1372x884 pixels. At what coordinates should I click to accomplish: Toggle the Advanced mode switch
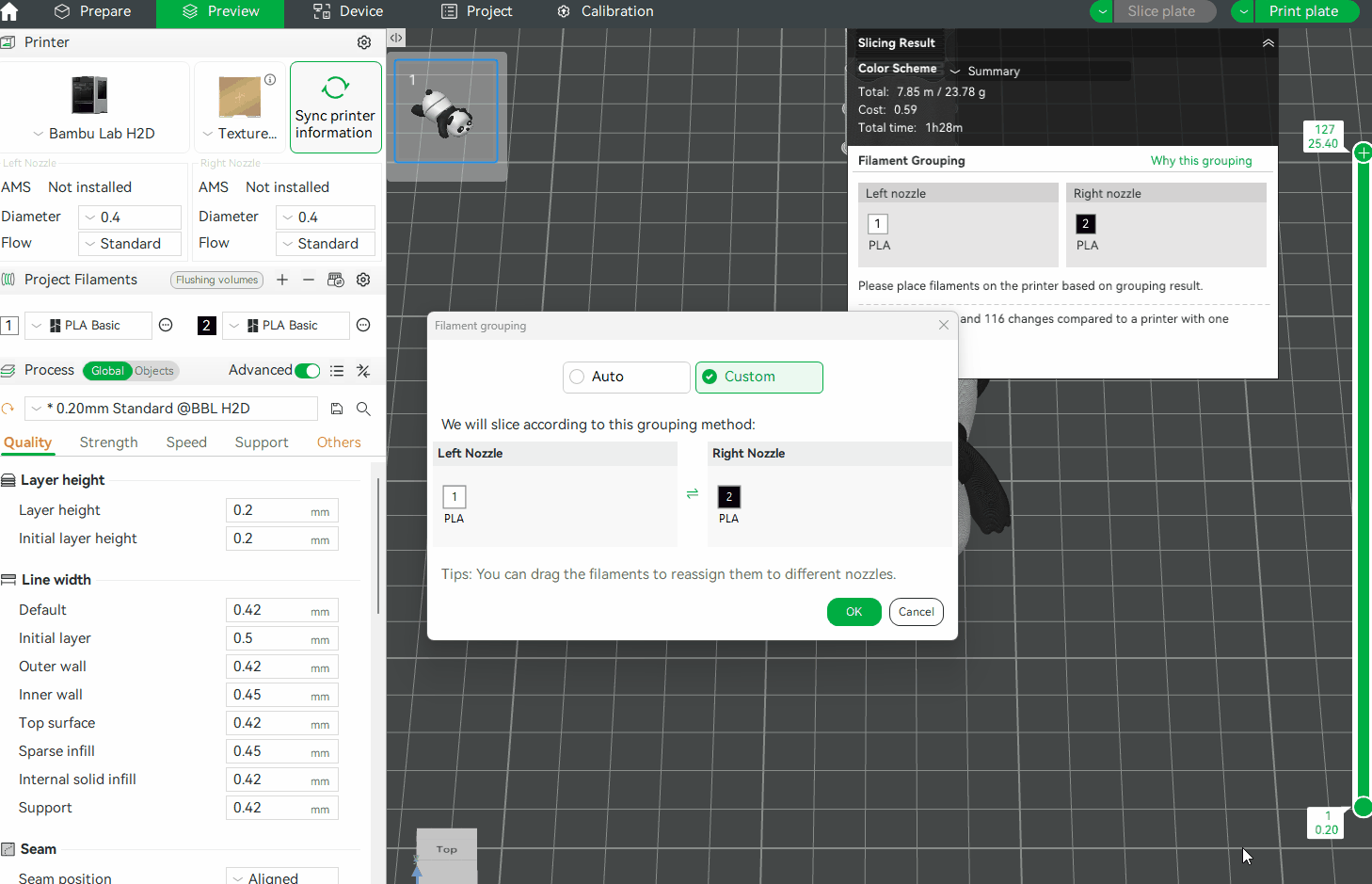pos(308,371)
